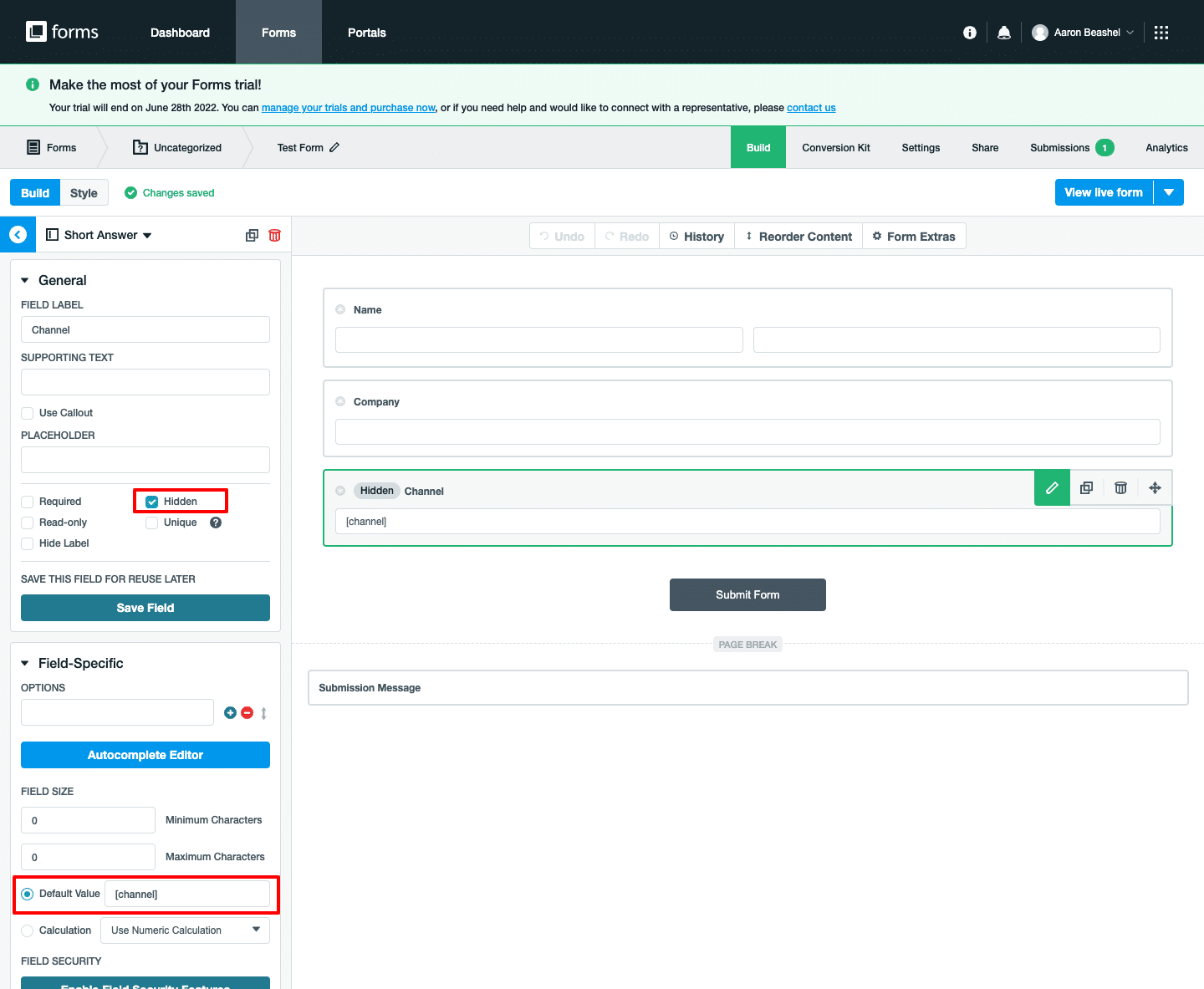Viewport: 1204px width, 989px height.
Task: Duplicate the Channel field with the copy icon
Action: pos(1086,487)
